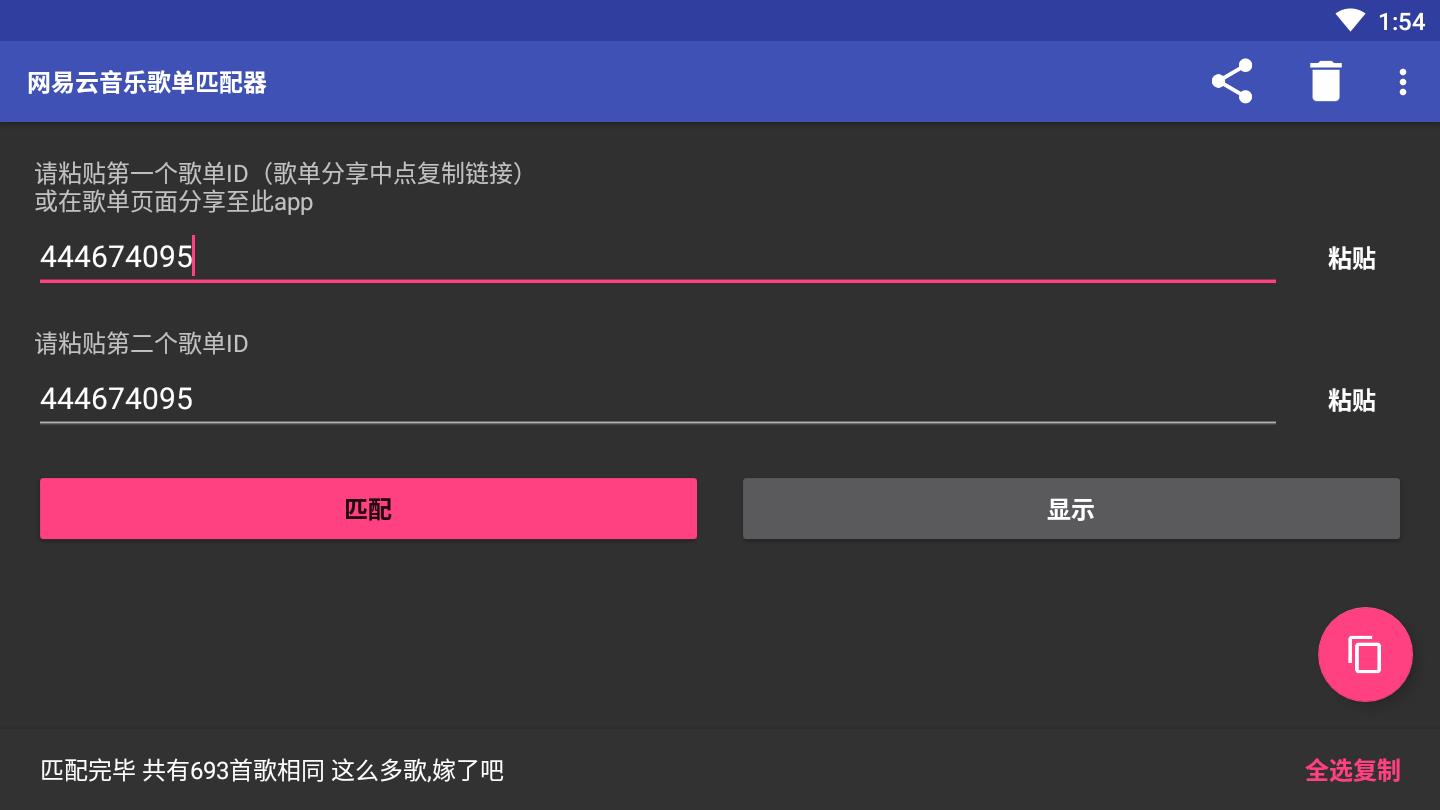Tap the 或在歌单页面分享至此app hint text

[174, 202]
